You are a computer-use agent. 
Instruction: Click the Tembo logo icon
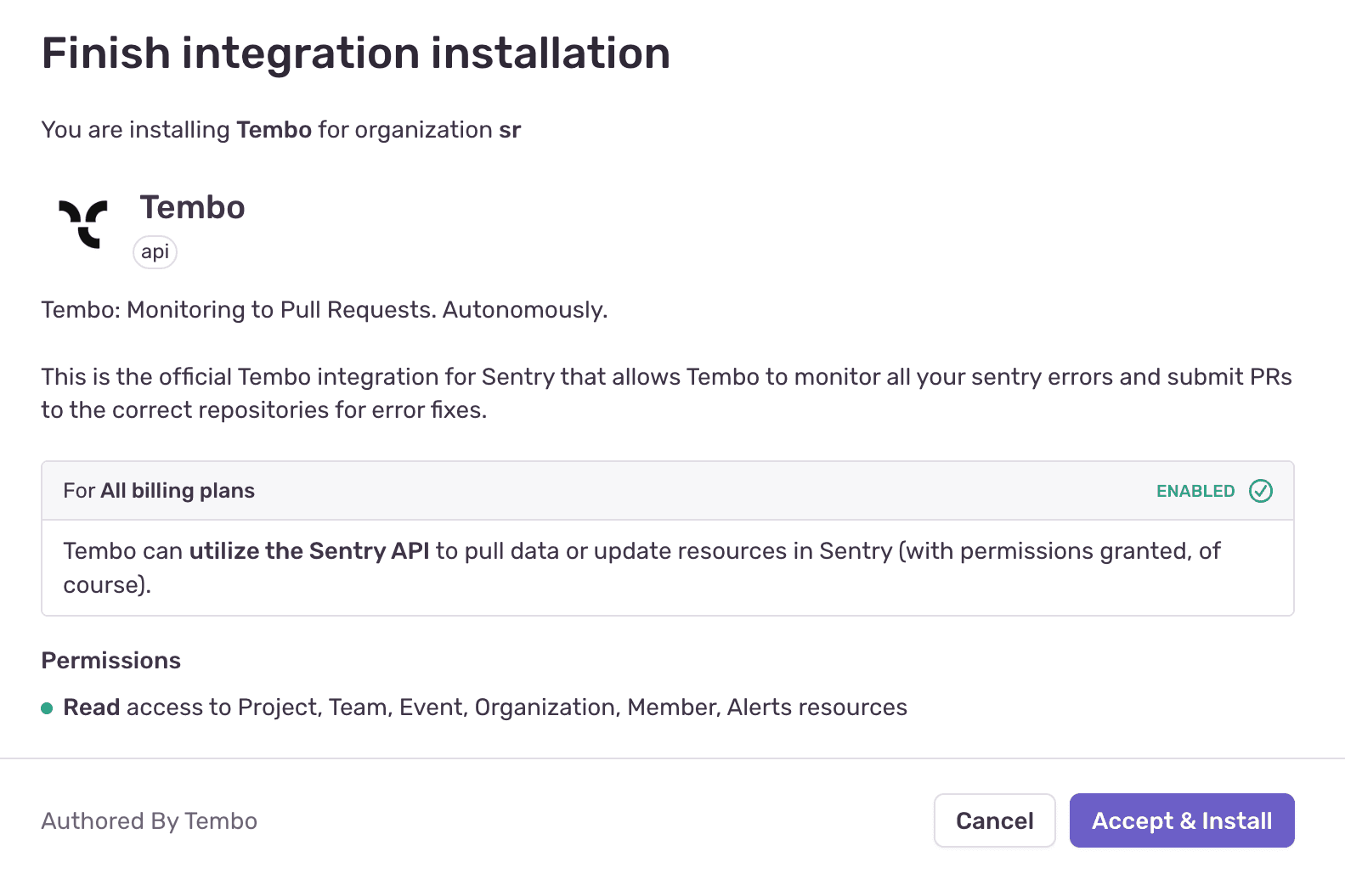[x=83, y=224]
